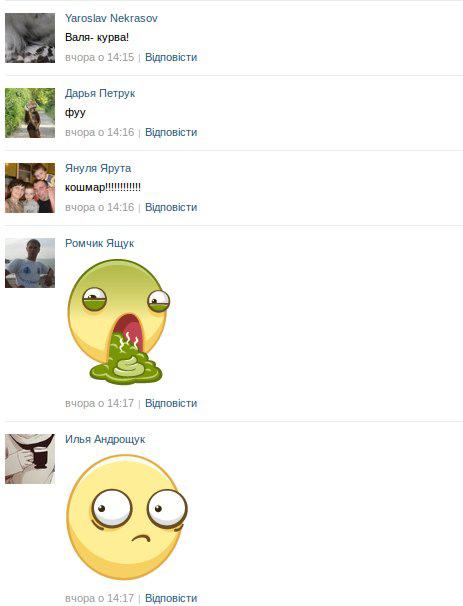Click Илья Андрощук's coffee cup avatar
The image size is (463, 606).
[30, 459]
